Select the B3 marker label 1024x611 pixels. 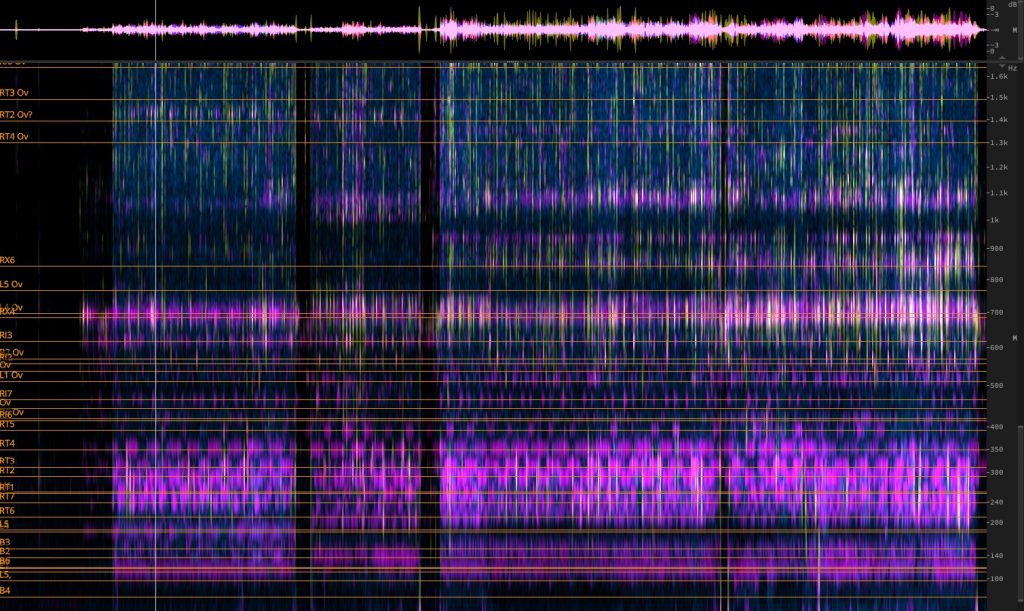tap(5, 542)
